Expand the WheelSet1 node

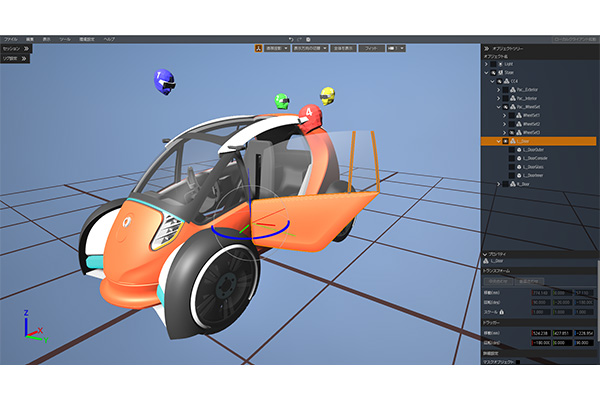click(504, 115)
